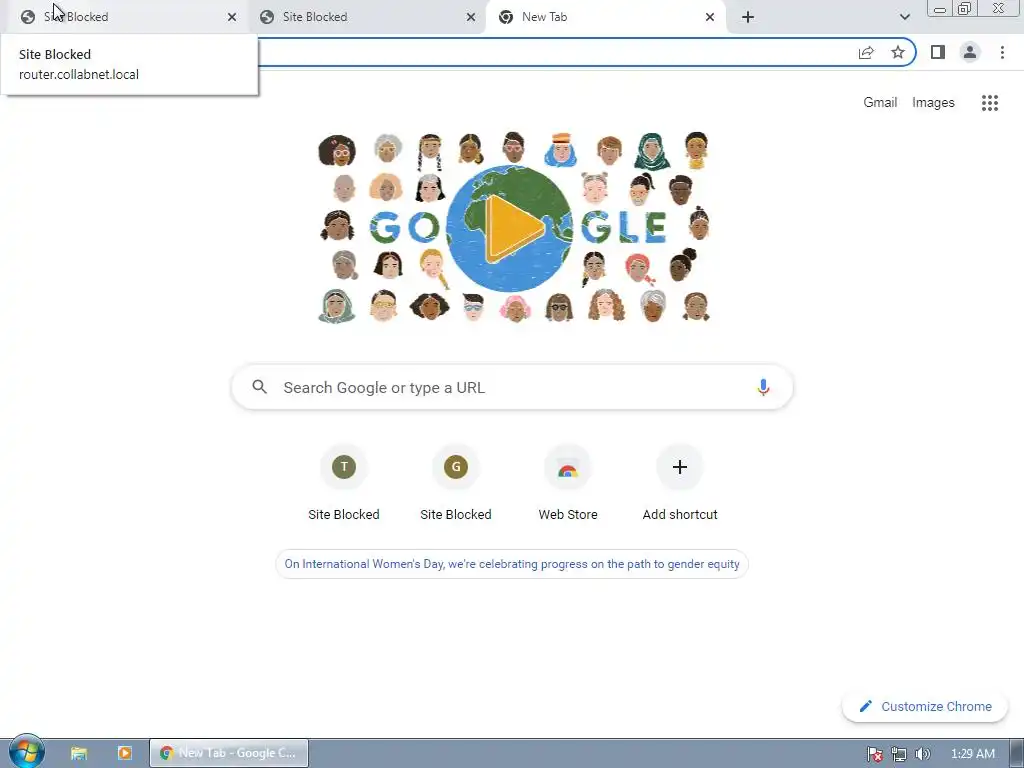Screen dimensions: 1024x768
Task: Click the Chrome address bar
Action: [555, 52]
